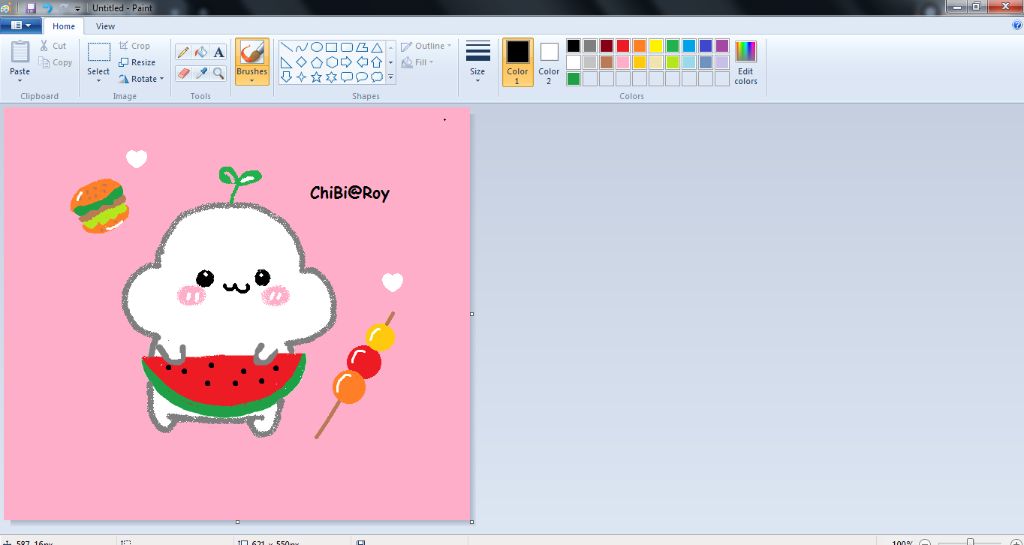Select the Pencil tool
The width and height of the screenshot is (1024, 545).
[x=184, y=52]
